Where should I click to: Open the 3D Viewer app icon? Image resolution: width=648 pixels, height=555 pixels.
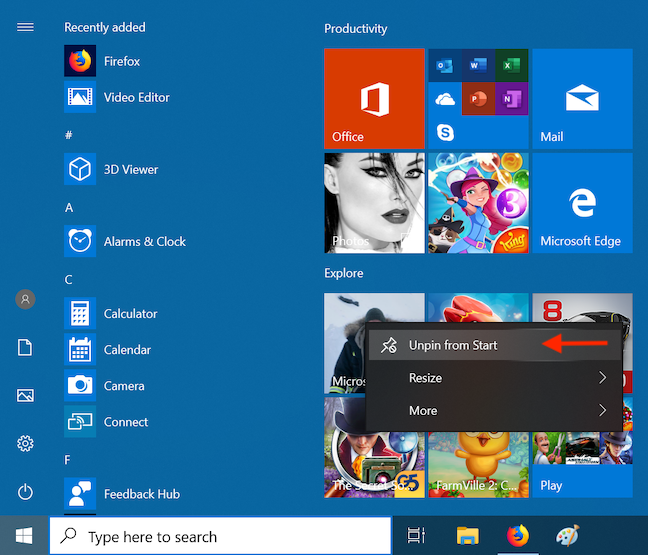pos(80,169)
